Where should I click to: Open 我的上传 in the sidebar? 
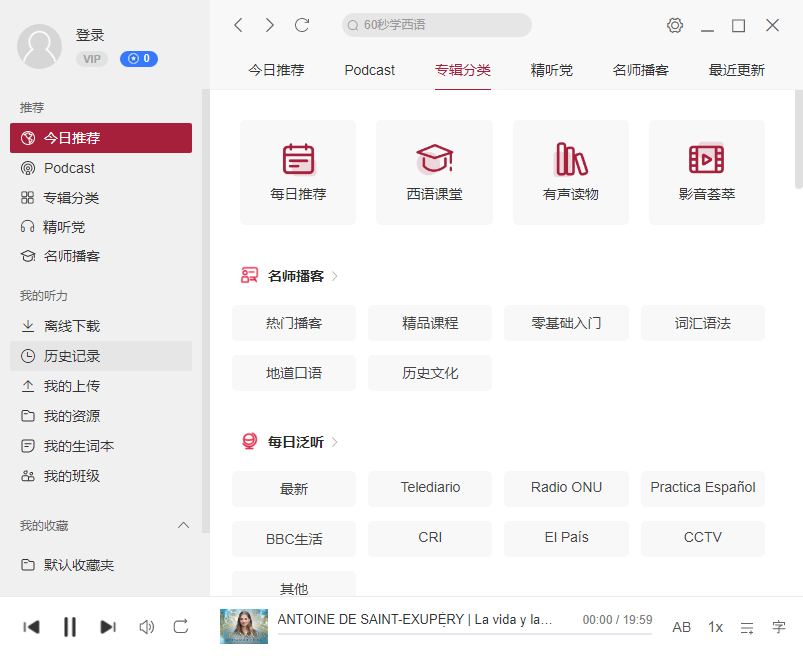[x=101, y=386]
